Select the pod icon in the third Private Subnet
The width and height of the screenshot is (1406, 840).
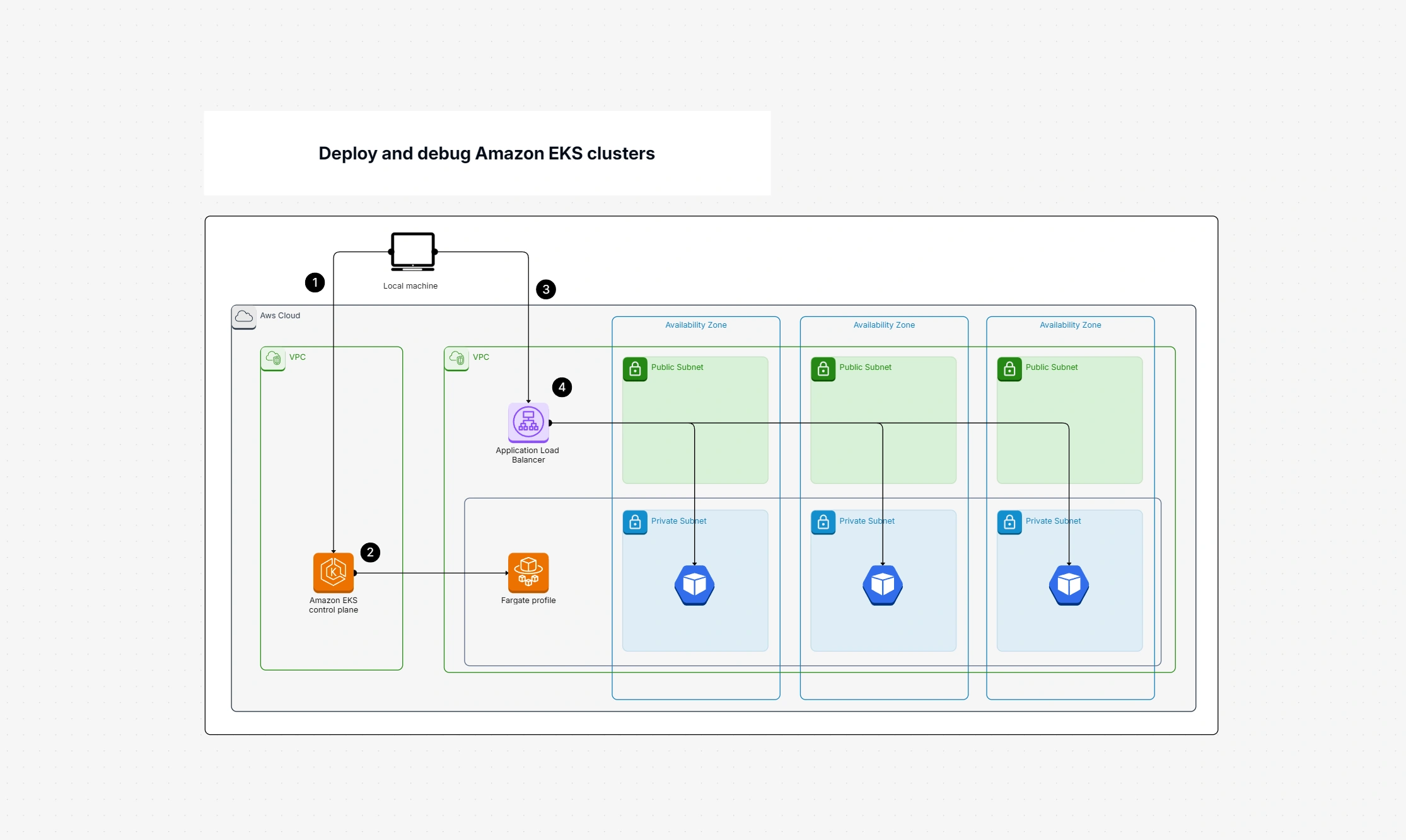pyautogui.click(x=1069, y=585)
